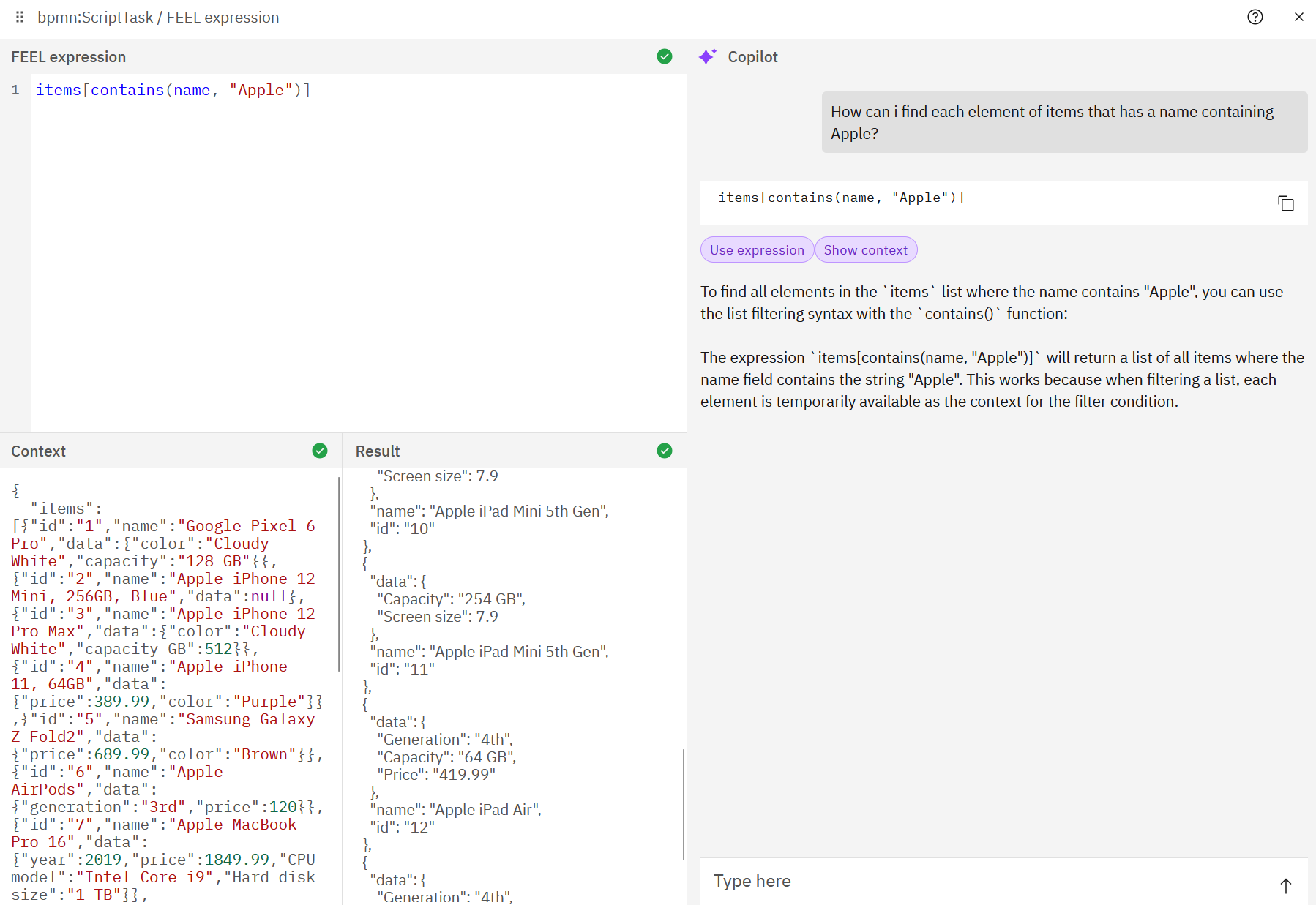Click inside the FEEL expression editor line 1

coord(173,90)
